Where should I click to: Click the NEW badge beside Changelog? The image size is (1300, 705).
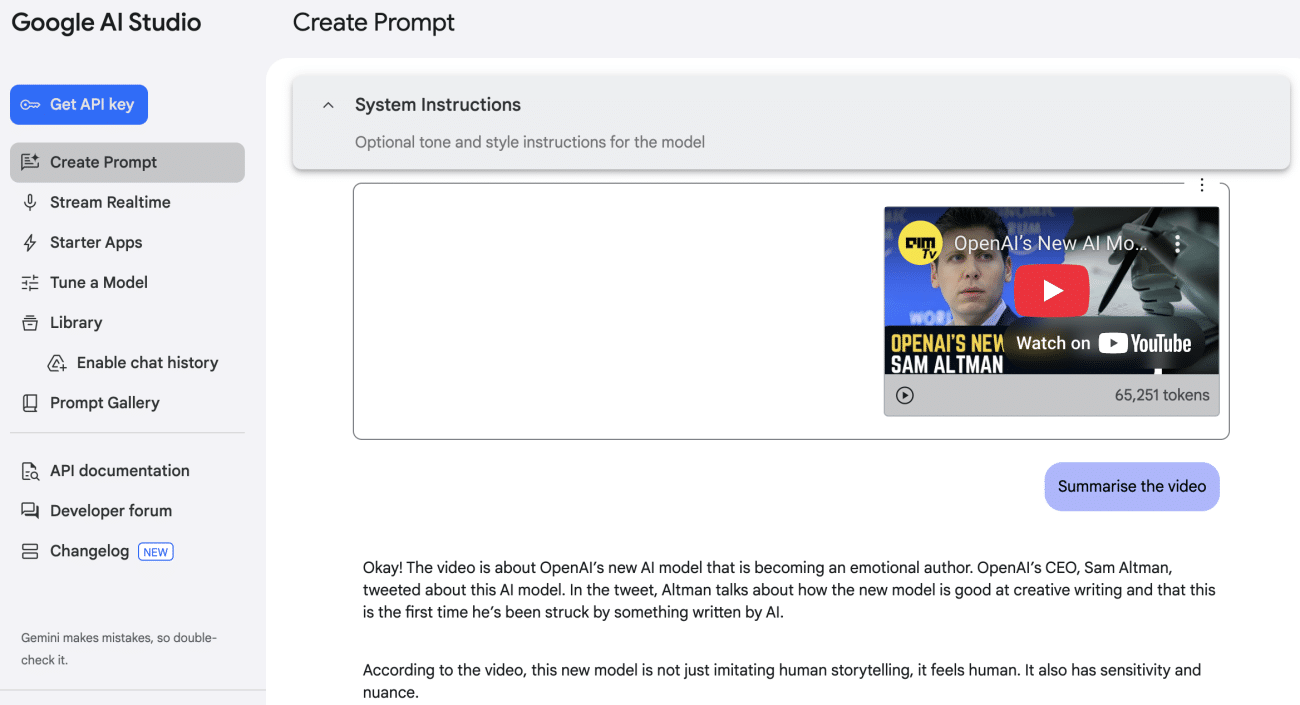[155, 551]
